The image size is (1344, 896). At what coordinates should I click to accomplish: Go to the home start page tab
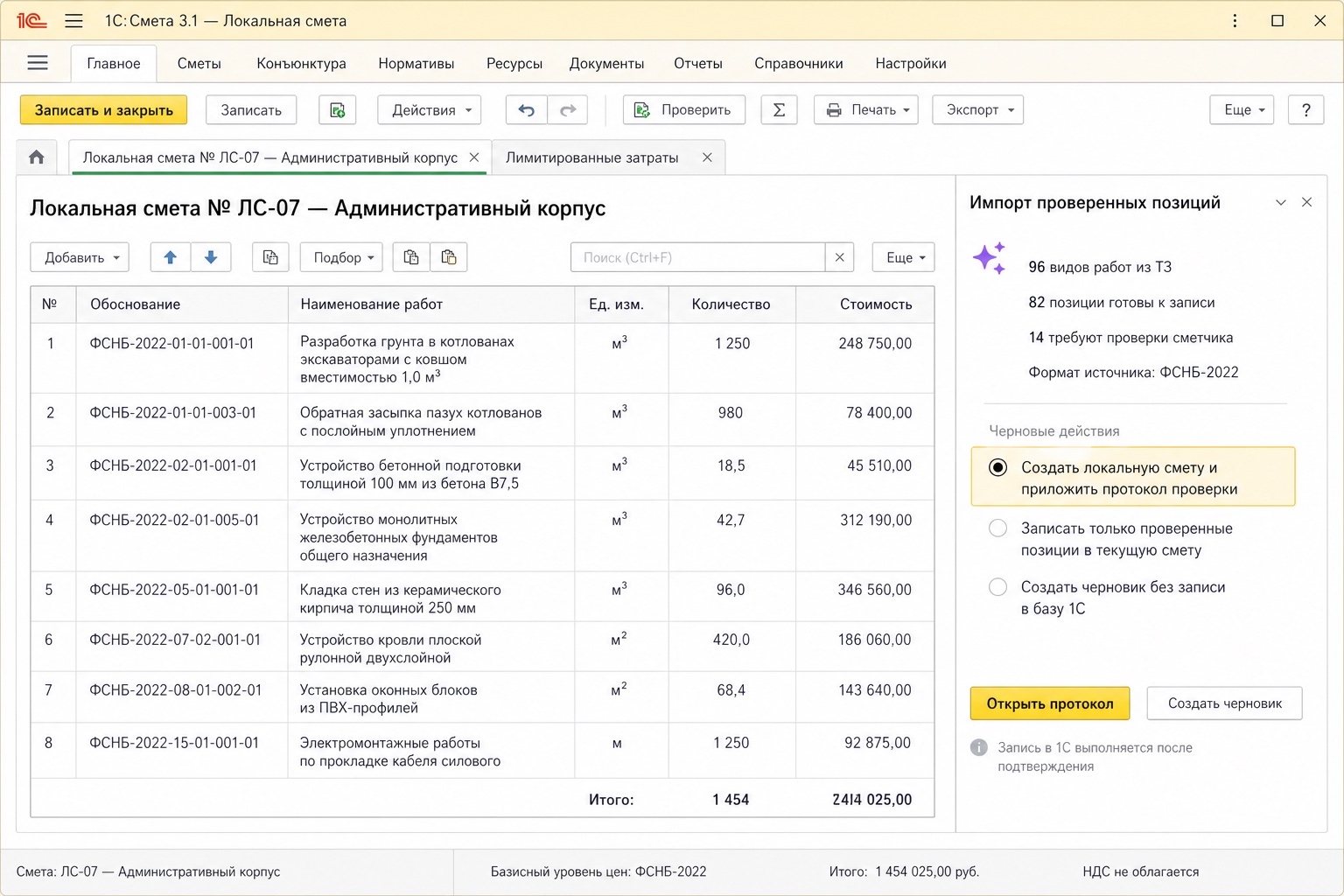37,157
